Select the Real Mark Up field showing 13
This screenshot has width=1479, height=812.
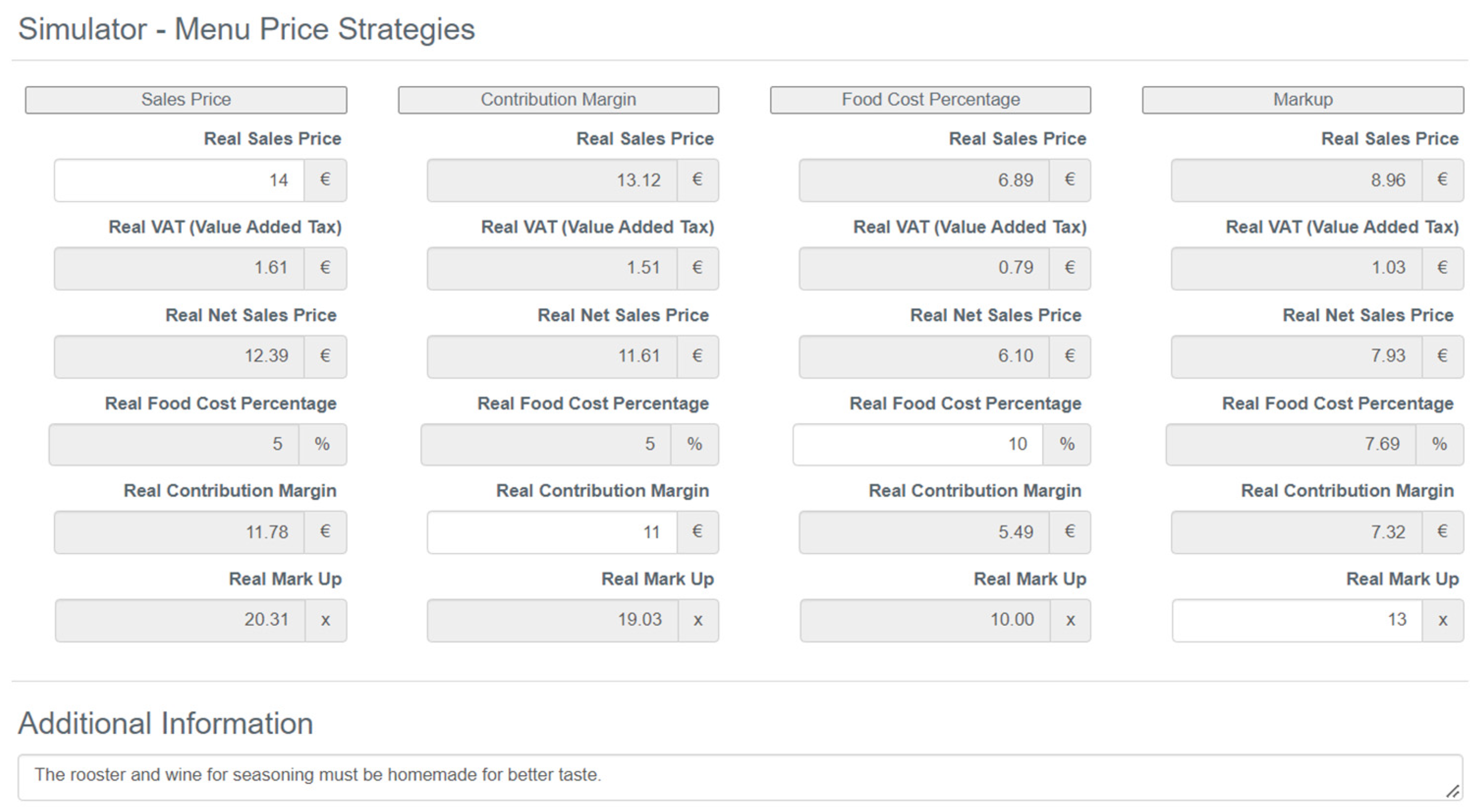click(x=1297, y=620)
